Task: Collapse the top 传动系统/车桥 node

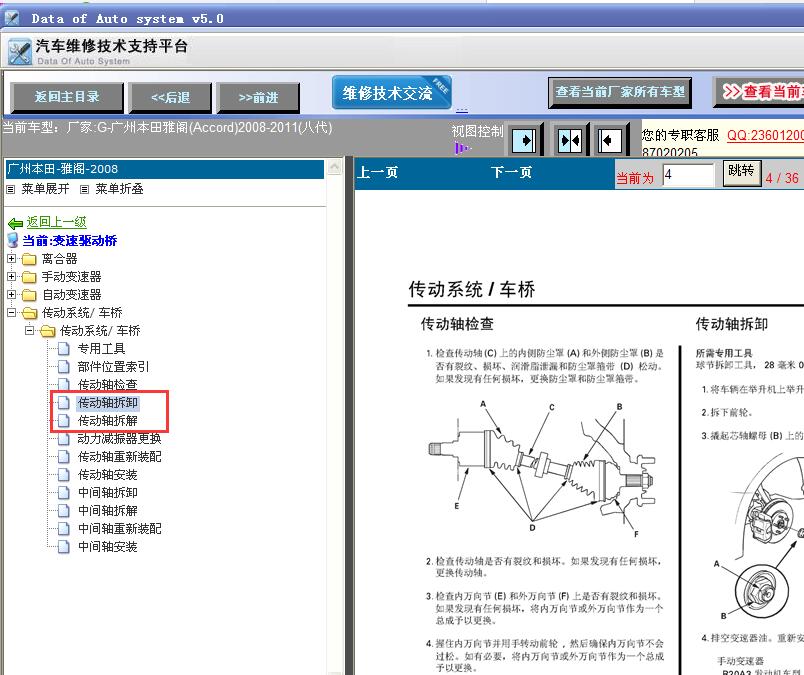Action: [x=11, y=312]
